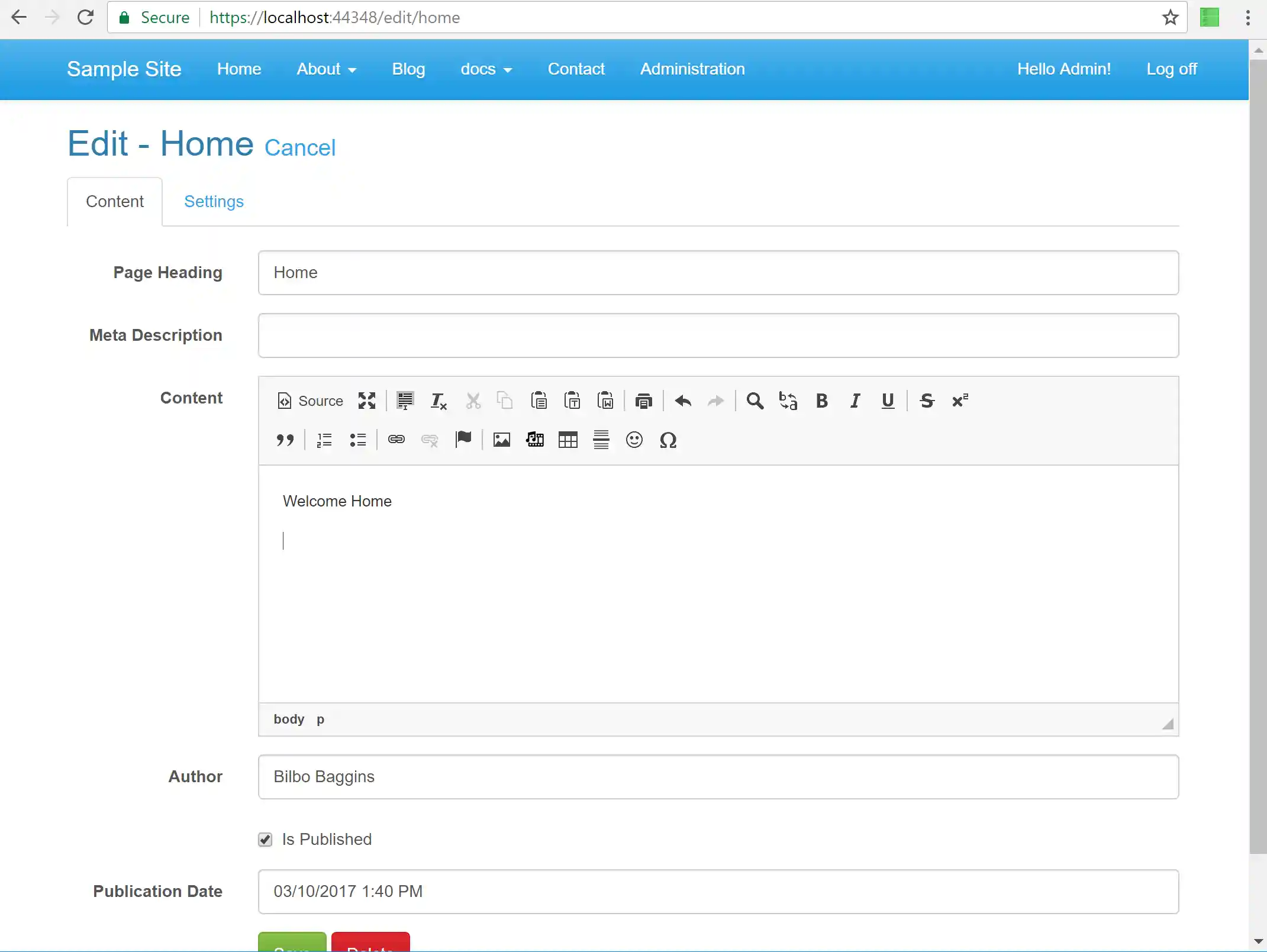Click the Cancel link next to Edit - Home

(x=299, y=147)
